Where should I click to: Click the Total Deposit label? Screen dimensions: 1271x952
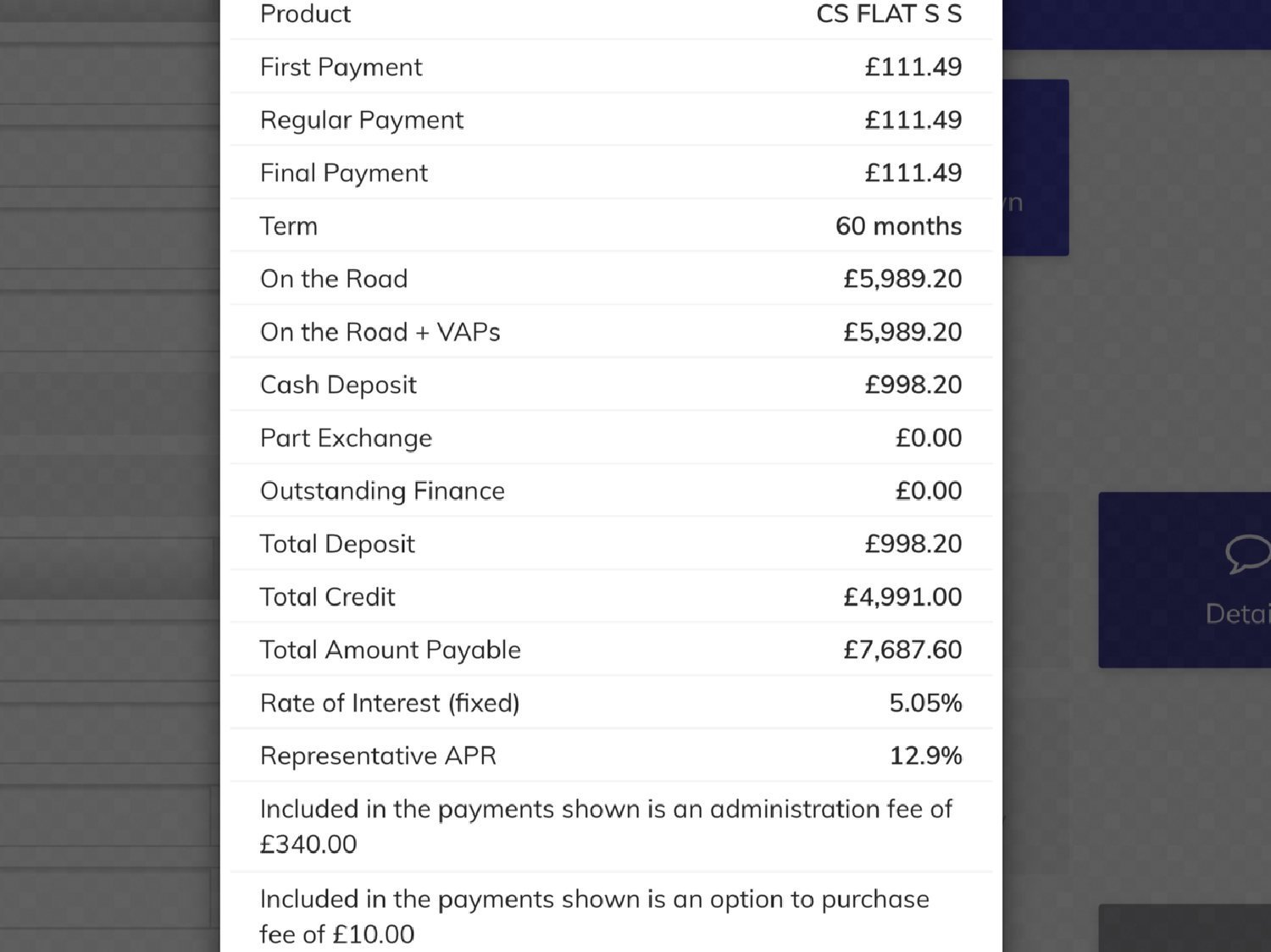coord(337,544)
